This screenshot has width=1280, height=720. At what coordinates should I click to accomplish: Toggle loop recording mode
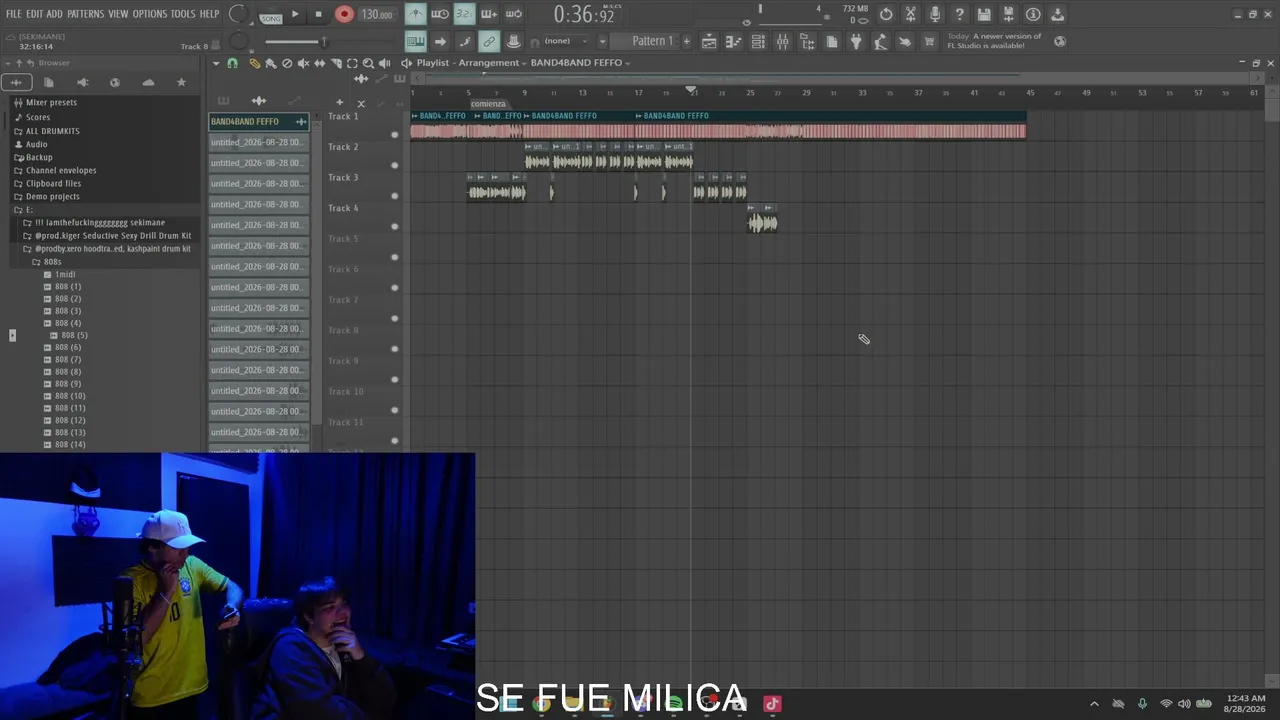[514, 14]
